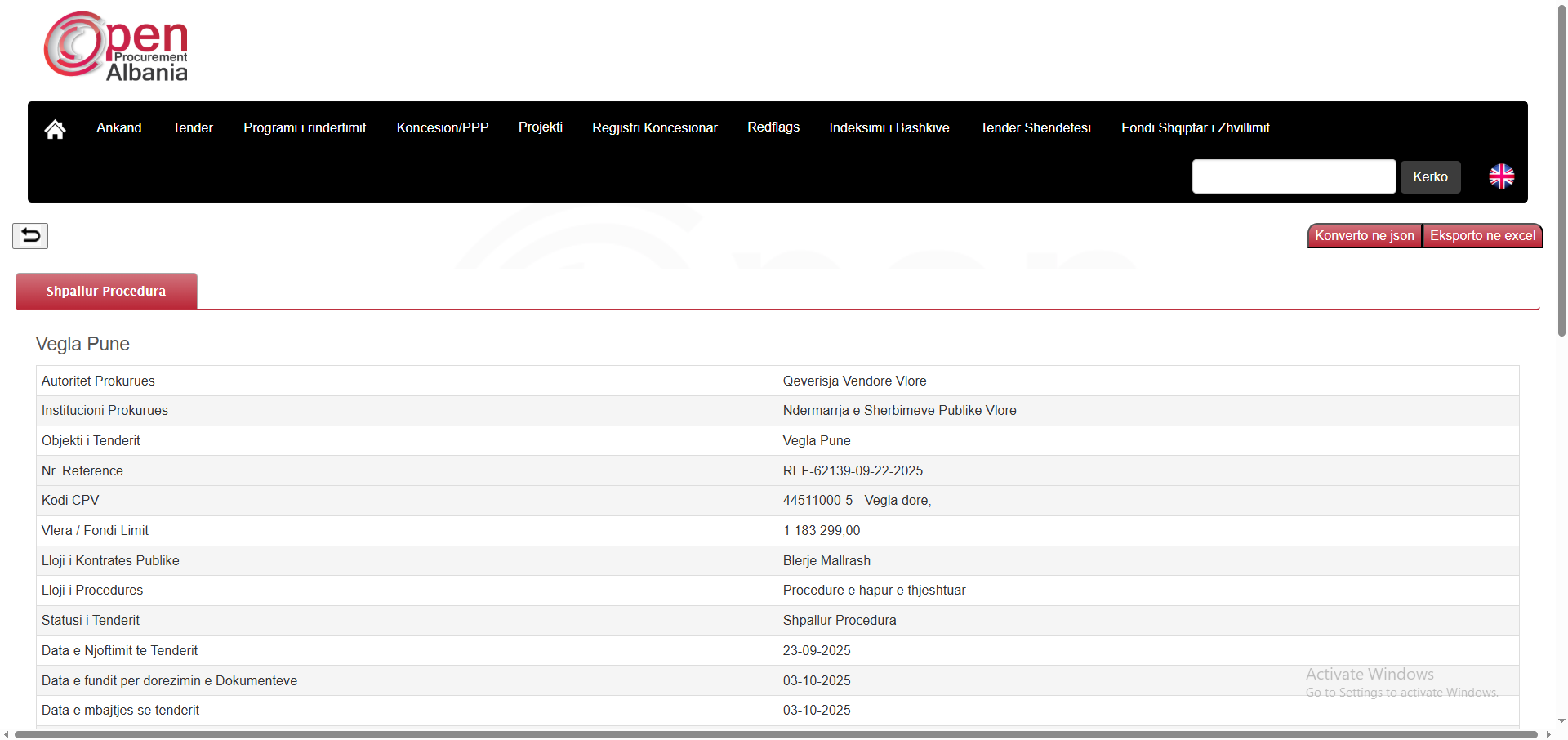Click Konverto ne json button
The width and height of the screenshot is (1568, 740).
(x=1365, y=236)
